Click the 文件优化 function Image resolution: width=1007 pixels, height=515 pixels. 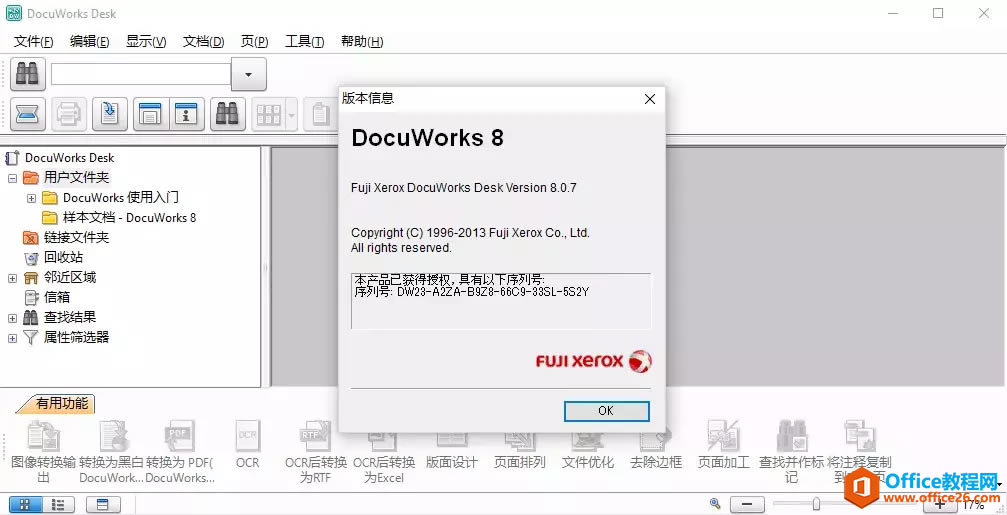coord(588,462)
